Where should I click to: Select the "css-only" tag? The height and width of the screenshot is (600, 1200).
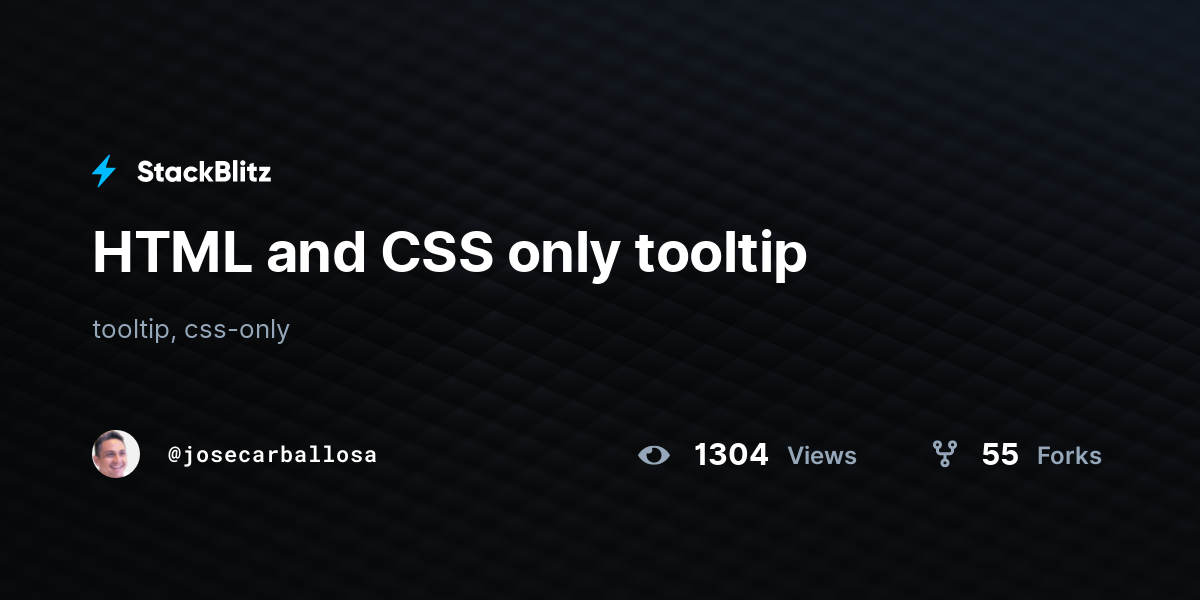point(237,329)
